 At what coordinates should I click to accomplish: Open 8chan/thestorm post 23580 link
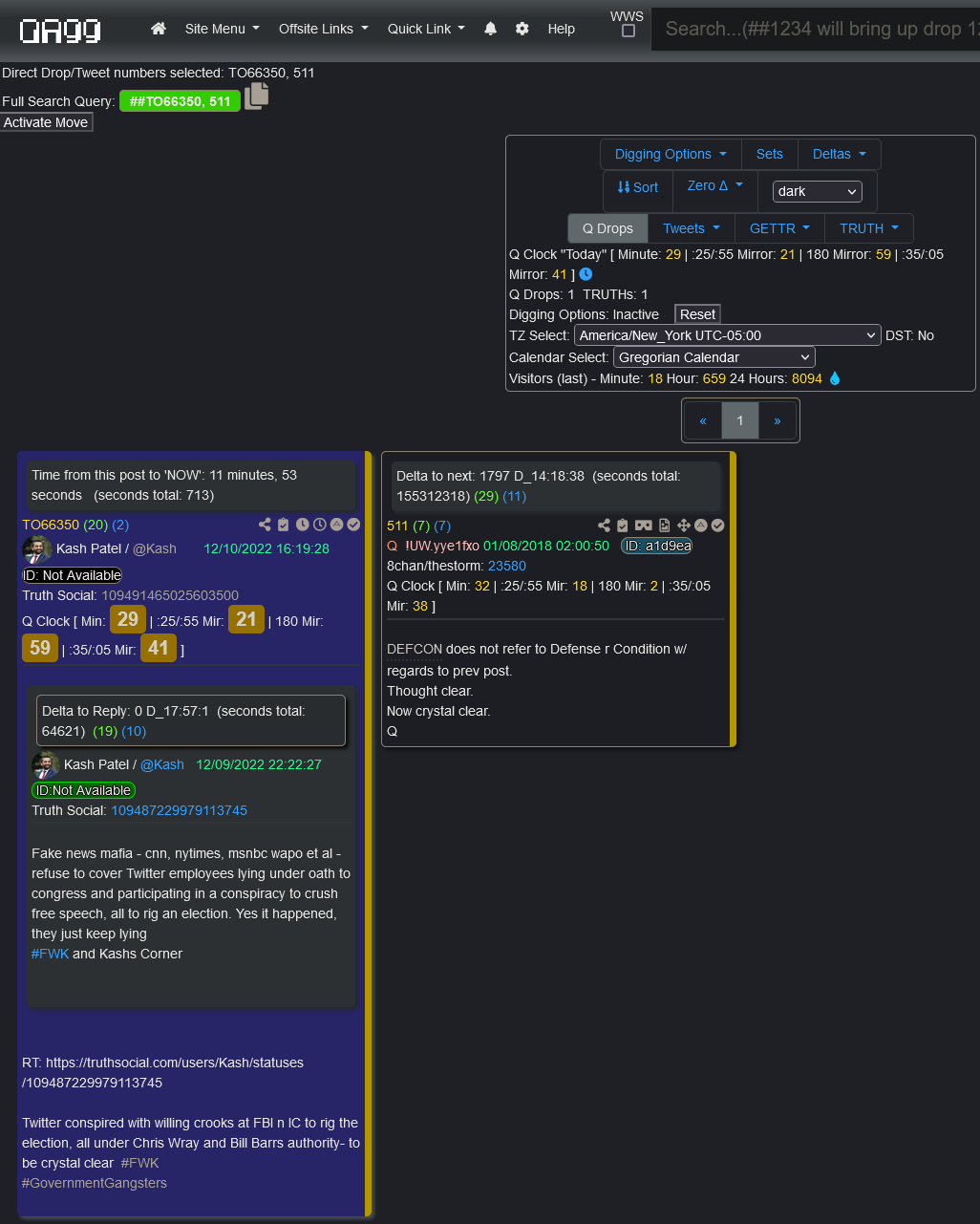point(507,566)
